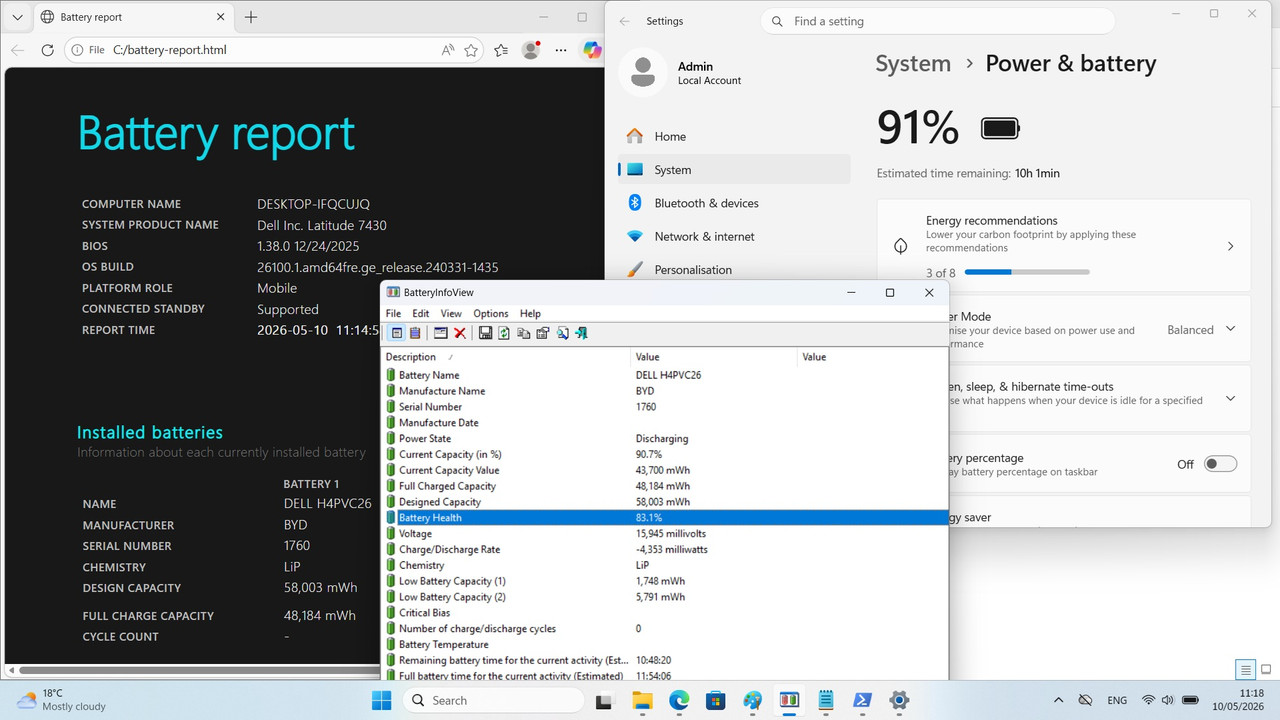Open a new tab in Edge

click(251, 17)
